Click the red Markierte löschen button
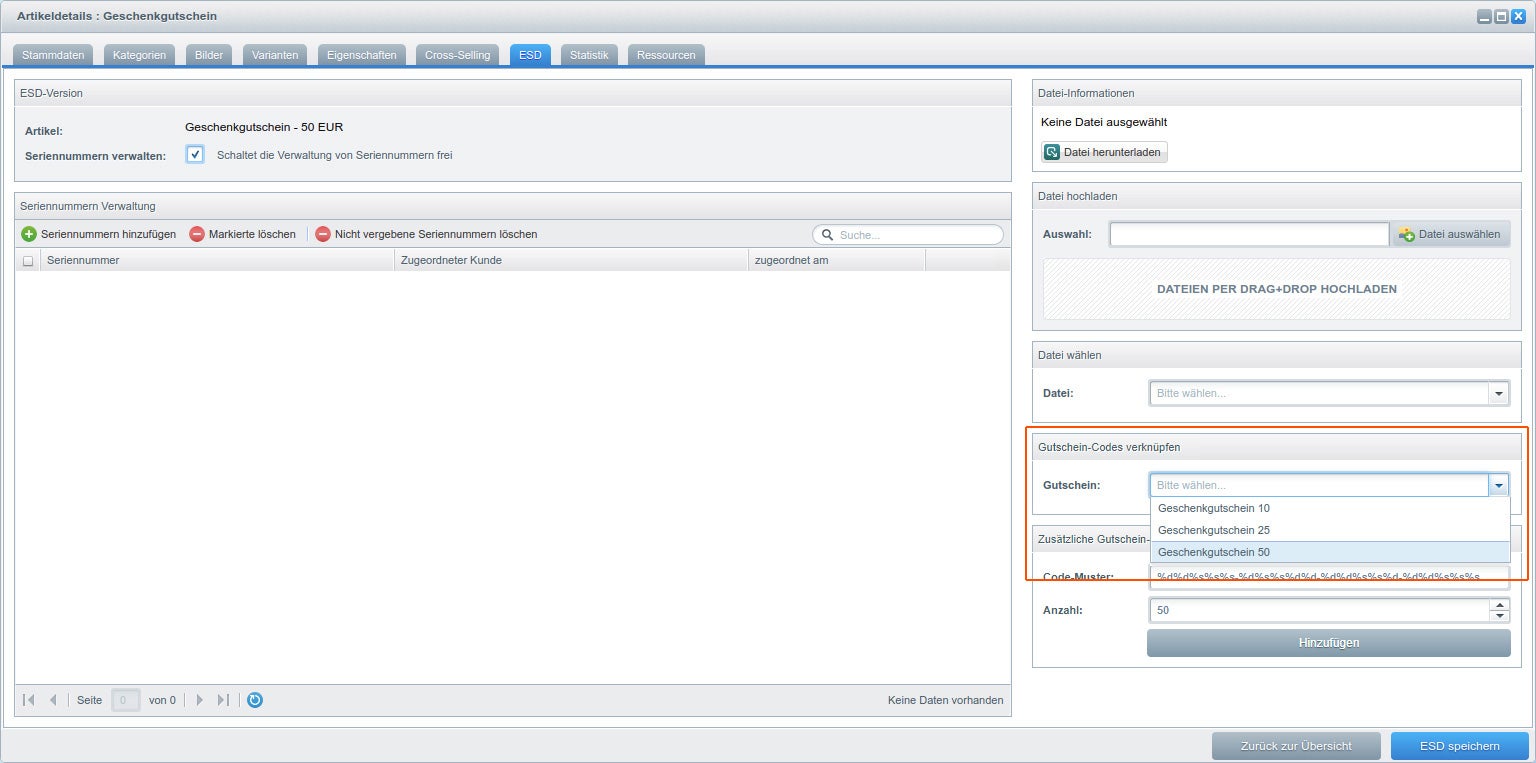 click(243, 234)
